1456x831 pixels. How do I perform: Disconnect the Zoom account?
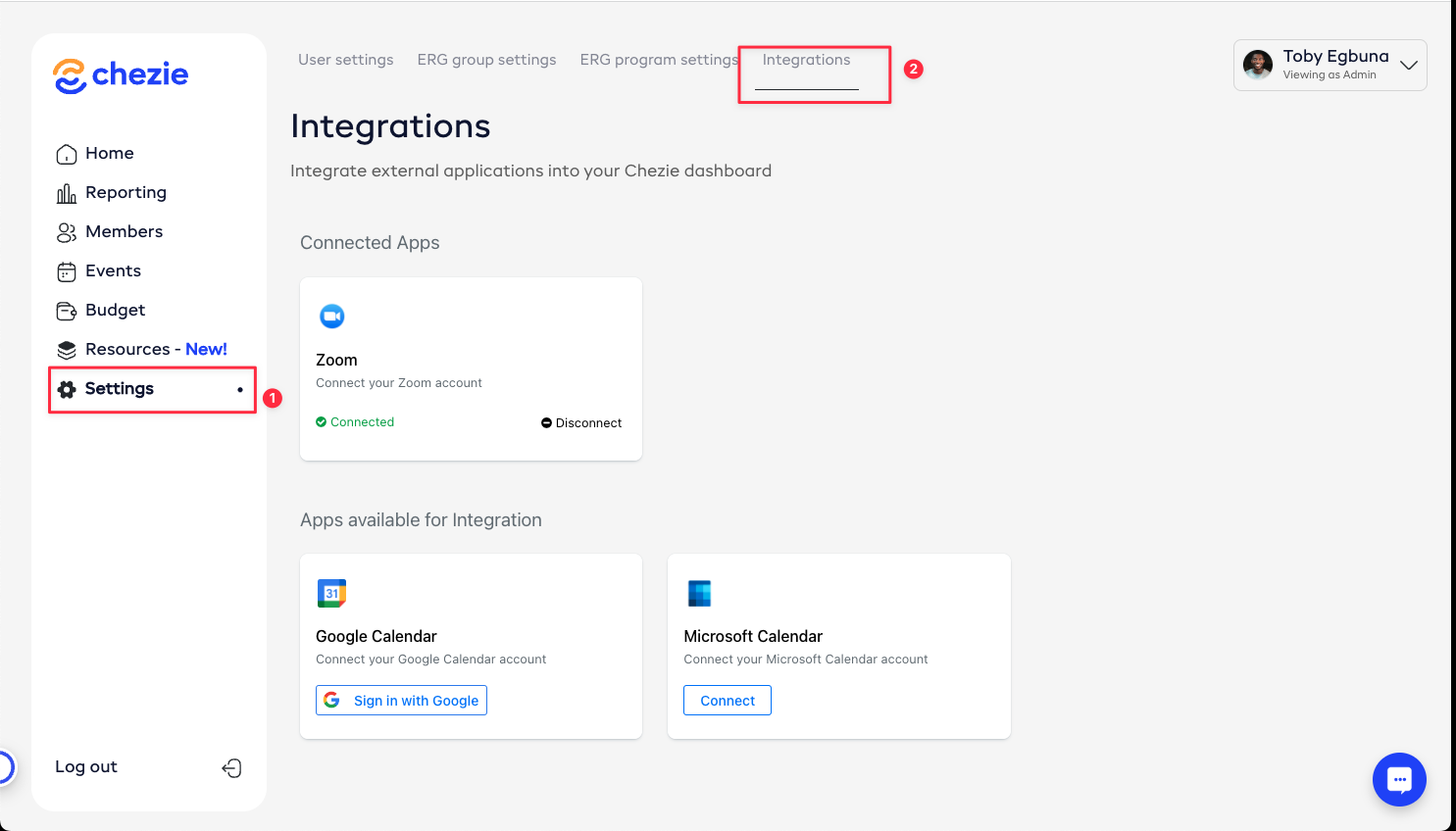click(581, 423)
